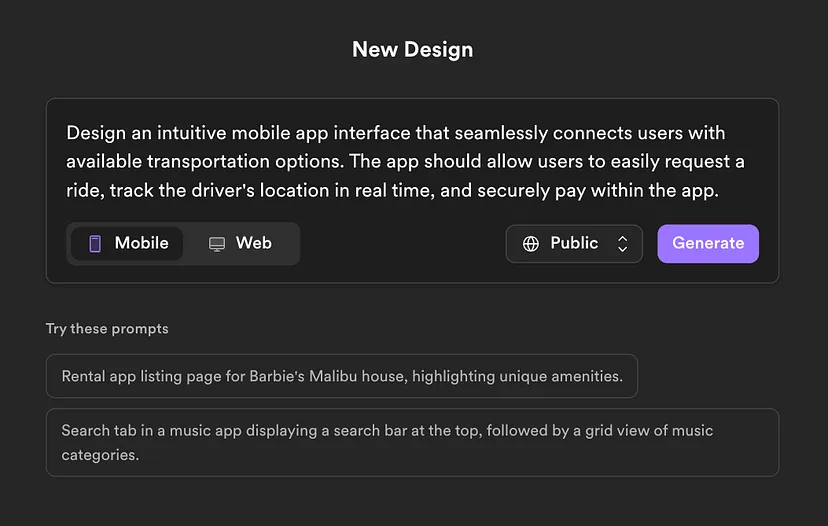Click the purple phone icon in Mobile

coord(95,243)
